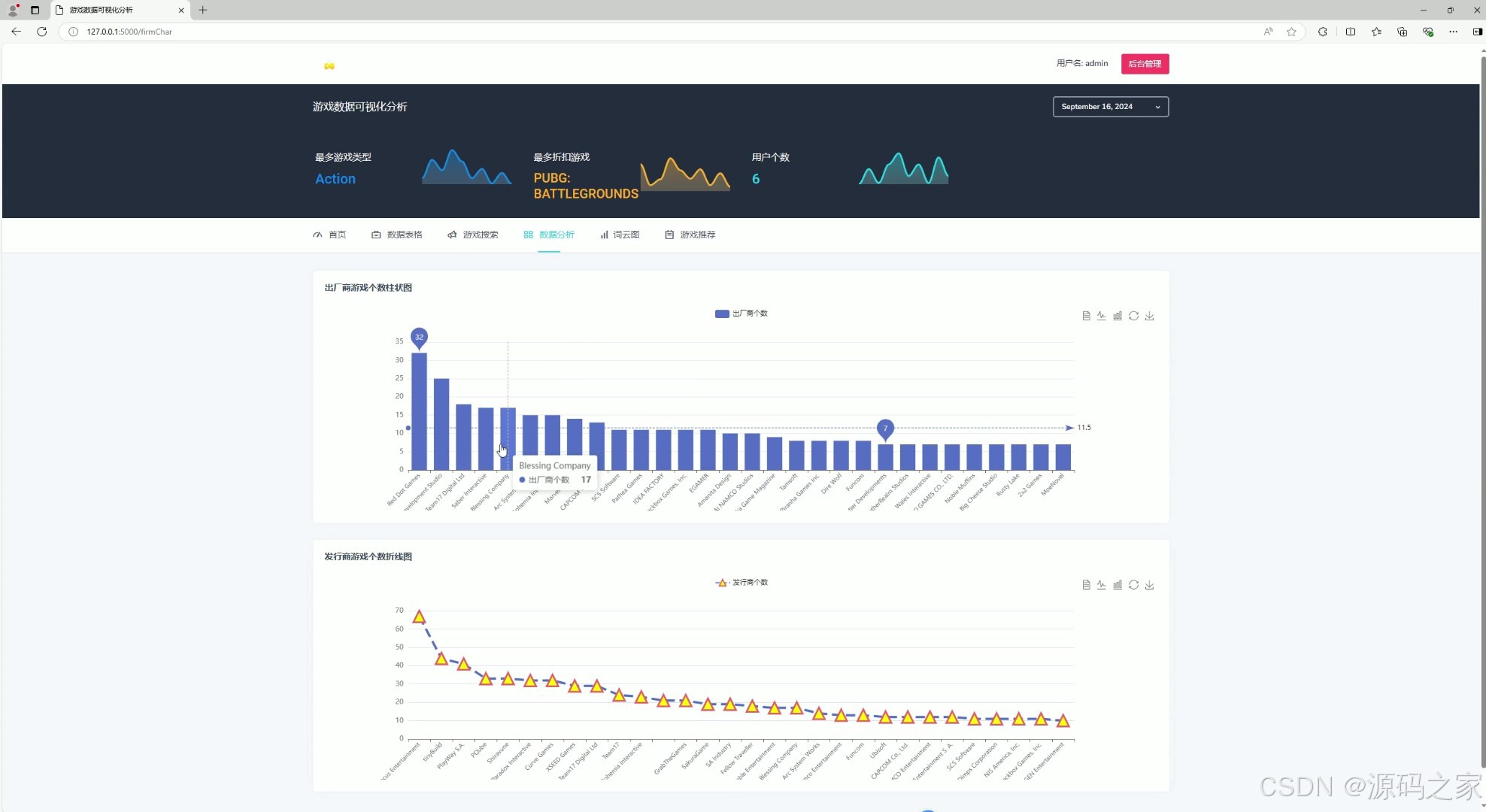Click the 后台管理 button
Viewport: 1486px width, 812px height.
click(x=1145, y=64)
